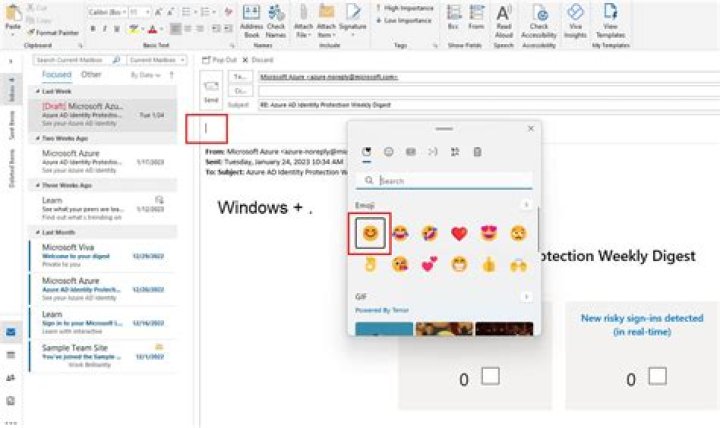Insert the red heart emoji
Image resolution: width=720 pixels, height=428 pixels.
point(459,234)
